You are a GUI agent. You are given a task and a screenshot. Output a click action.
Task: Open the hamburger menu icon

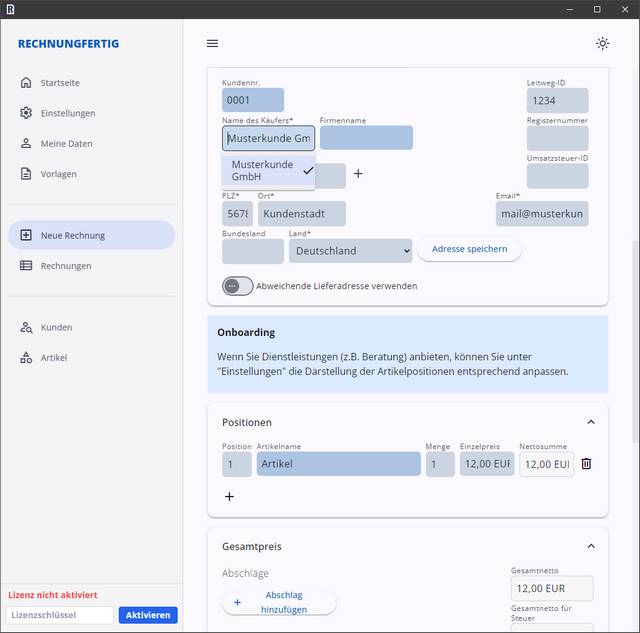pyautogui.click(x=212, y=44)
